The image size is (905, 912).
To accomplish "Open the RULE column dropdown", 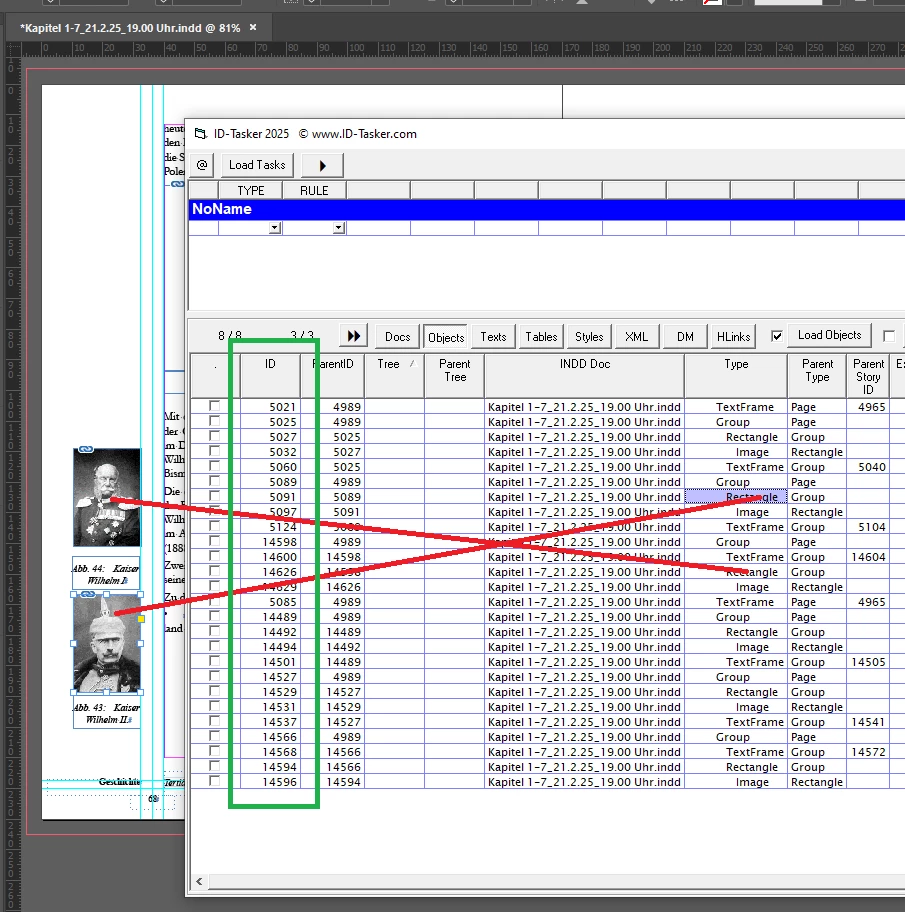I will (x=339, y=228).
